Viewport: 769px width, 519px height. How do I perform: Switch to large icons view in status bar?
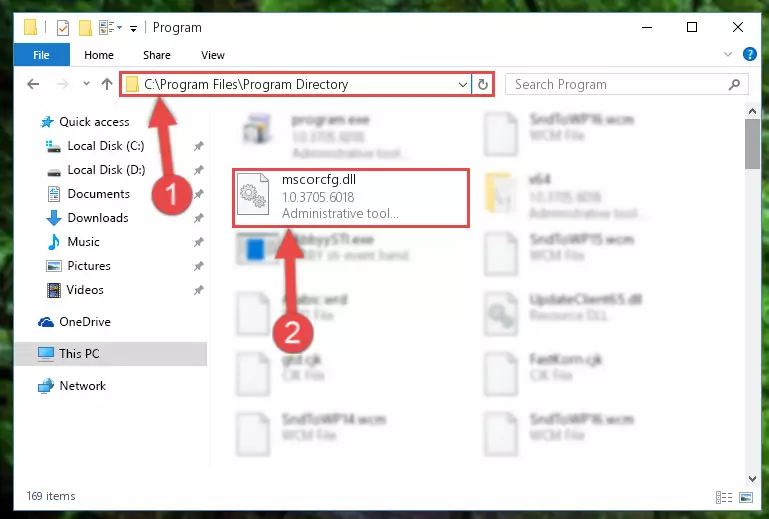[x=745, y=497]
